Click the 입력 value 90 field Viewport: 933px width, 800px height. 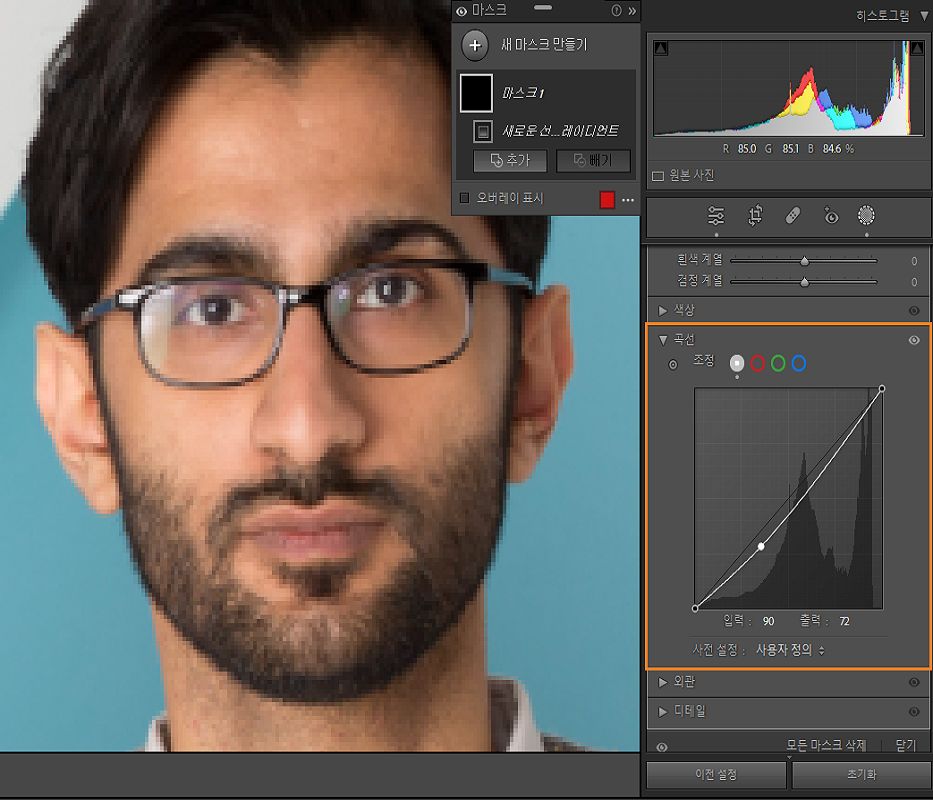pyautogui.click(x=768, y=621)
